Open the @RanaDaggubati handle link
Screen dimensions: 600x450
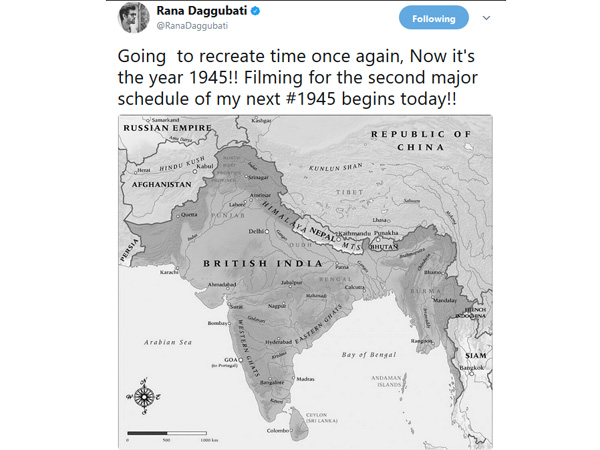[x=192, y=26]
